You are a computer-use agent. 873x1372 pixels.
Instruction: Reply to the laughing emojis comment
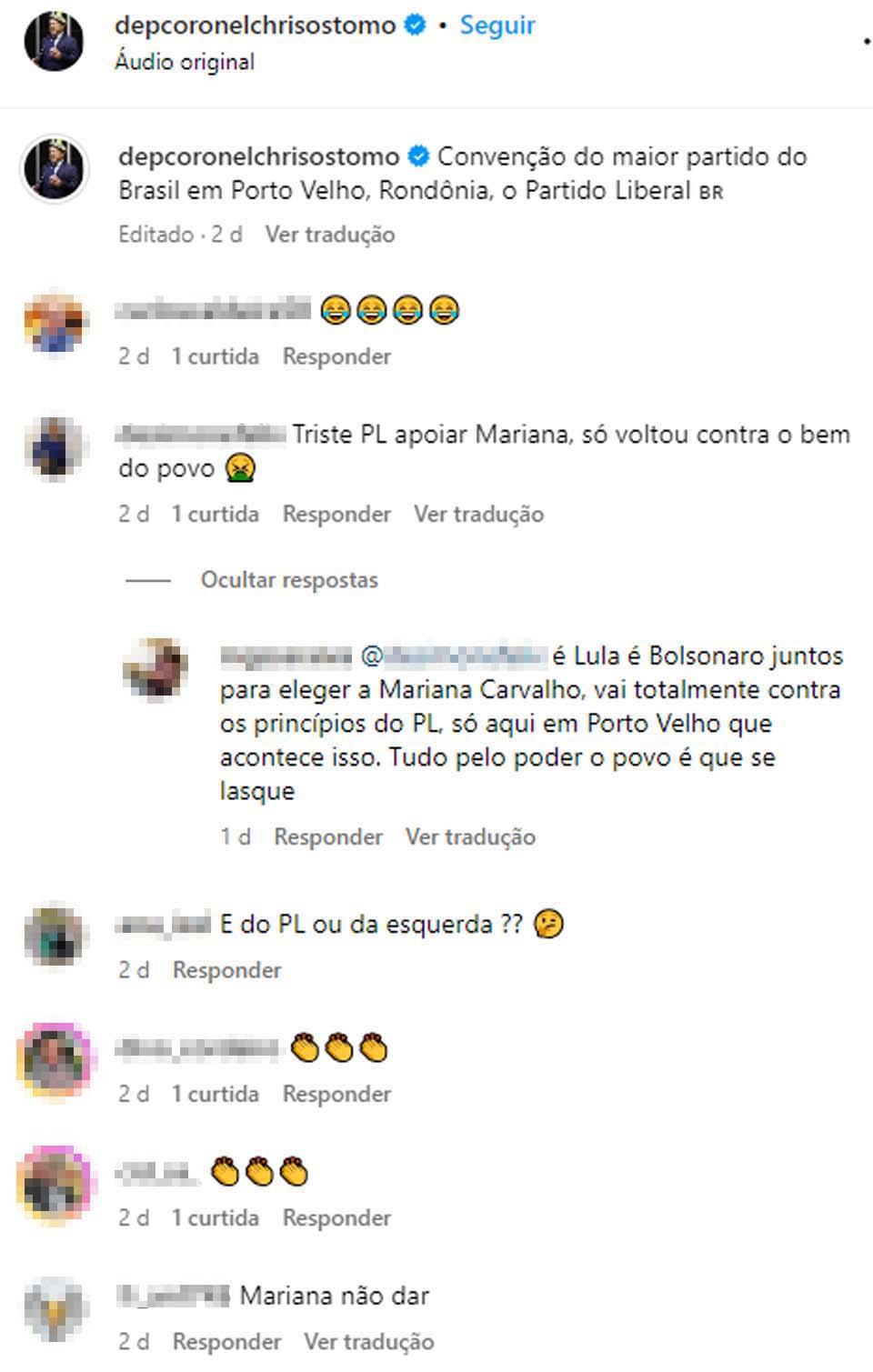click(x=336, y=356)
